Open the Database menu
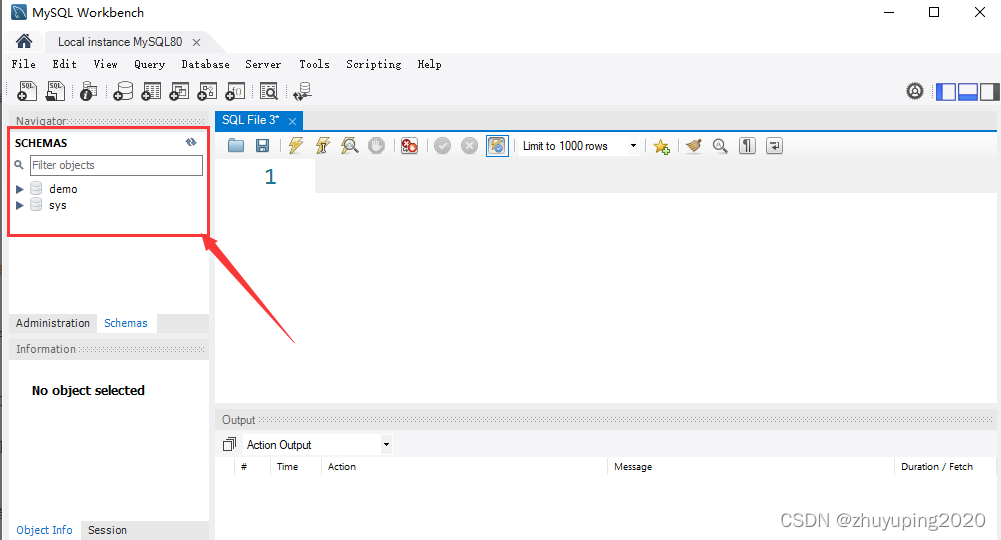This screenshot has height=540, width=1001. pyautogui.click(x=206, y=64)
